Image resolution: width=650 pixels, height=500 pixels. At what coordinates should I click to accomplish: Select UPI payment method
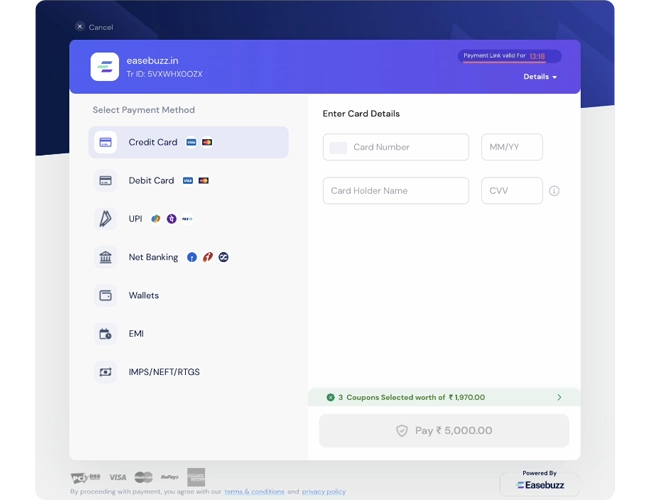[189, 218]
